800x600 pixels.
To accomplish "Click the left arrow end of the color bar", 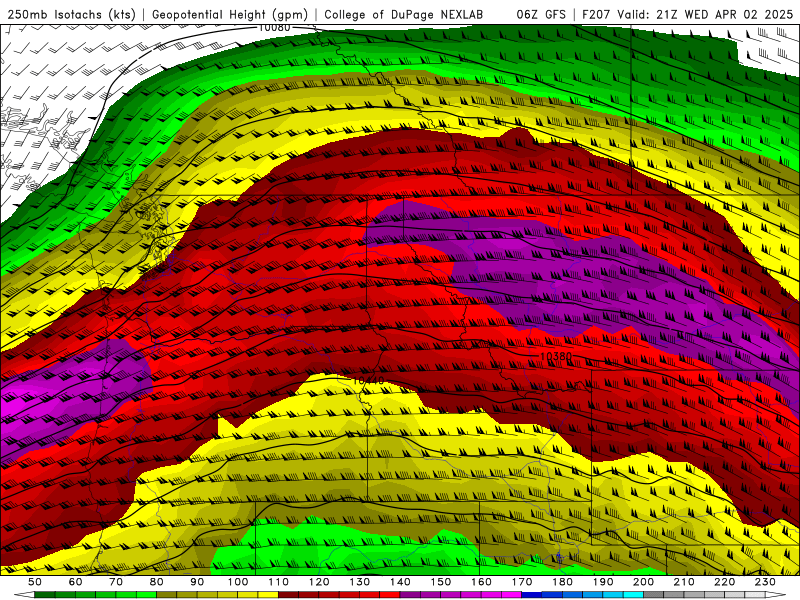I will point(24,595).
